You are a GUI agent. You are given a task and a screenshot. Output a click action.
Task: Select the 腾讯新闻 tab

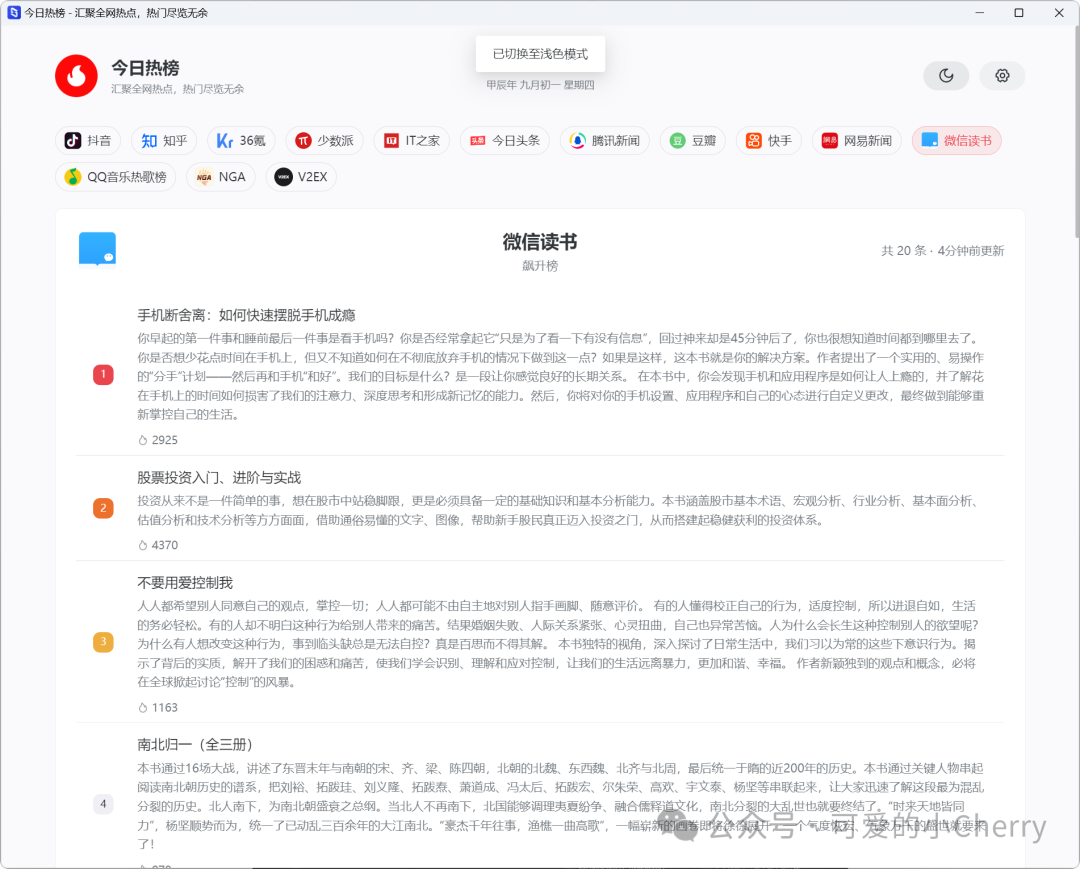(605, 140)
